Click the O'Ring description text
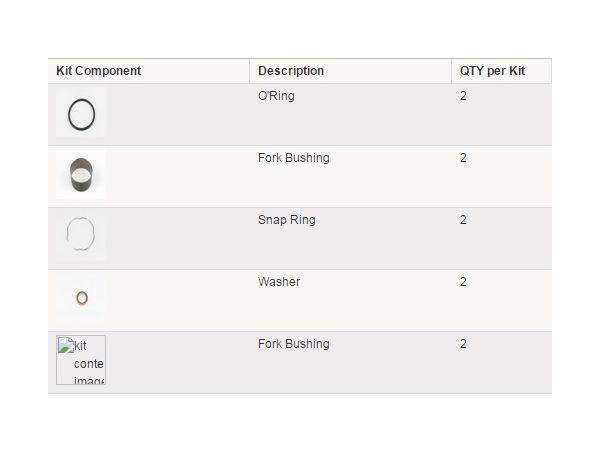Viewport: 600px width, 450px height. (x=276, y=96)
